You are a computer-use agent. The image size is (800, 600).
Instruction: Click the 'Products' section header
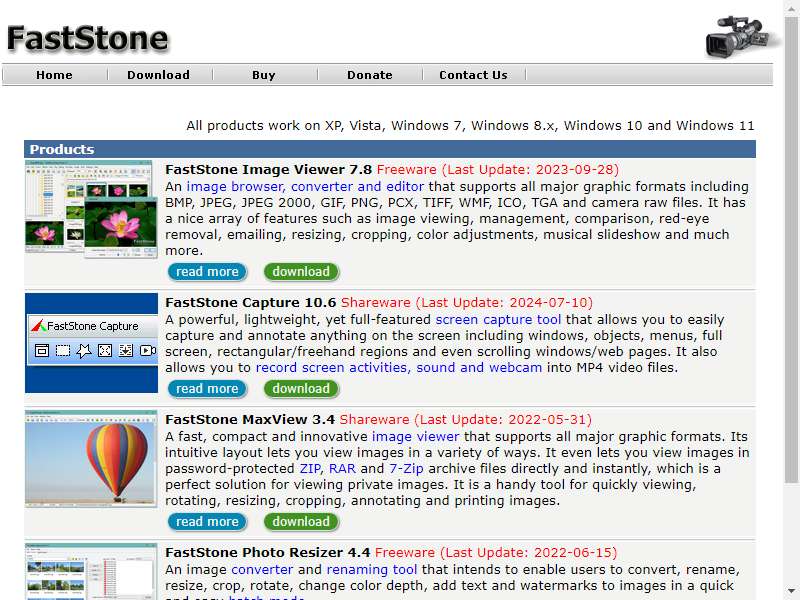[x=390, y=149]
